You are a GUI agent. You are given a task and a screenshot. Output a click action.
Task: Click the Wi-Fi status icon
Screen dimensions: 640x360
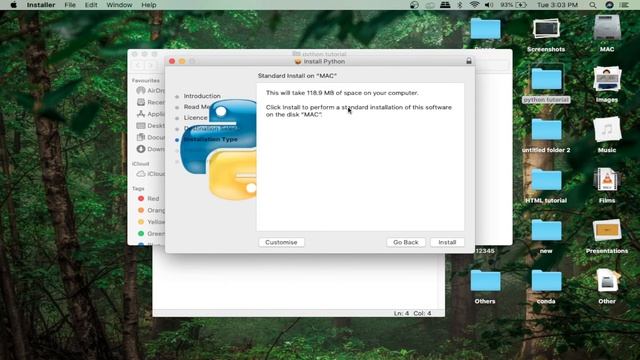pyautogui.click(x=474, y=5)
